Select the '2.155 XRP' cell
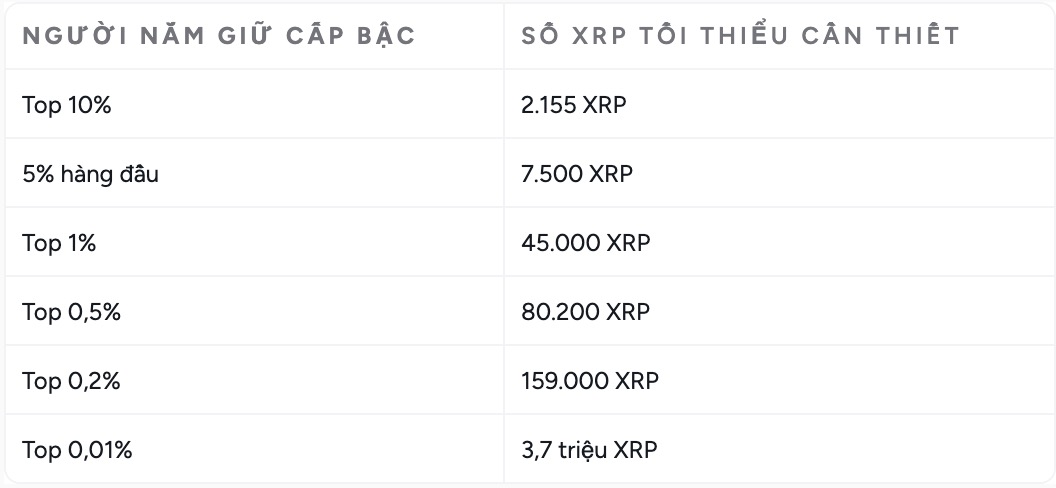Viewport: 1056px width, 488px height. tap(574, 105)
